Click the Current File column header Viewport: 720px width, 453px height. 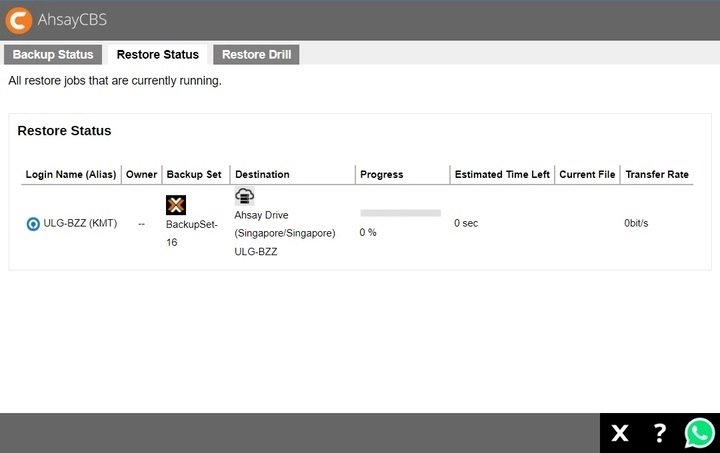587,174
